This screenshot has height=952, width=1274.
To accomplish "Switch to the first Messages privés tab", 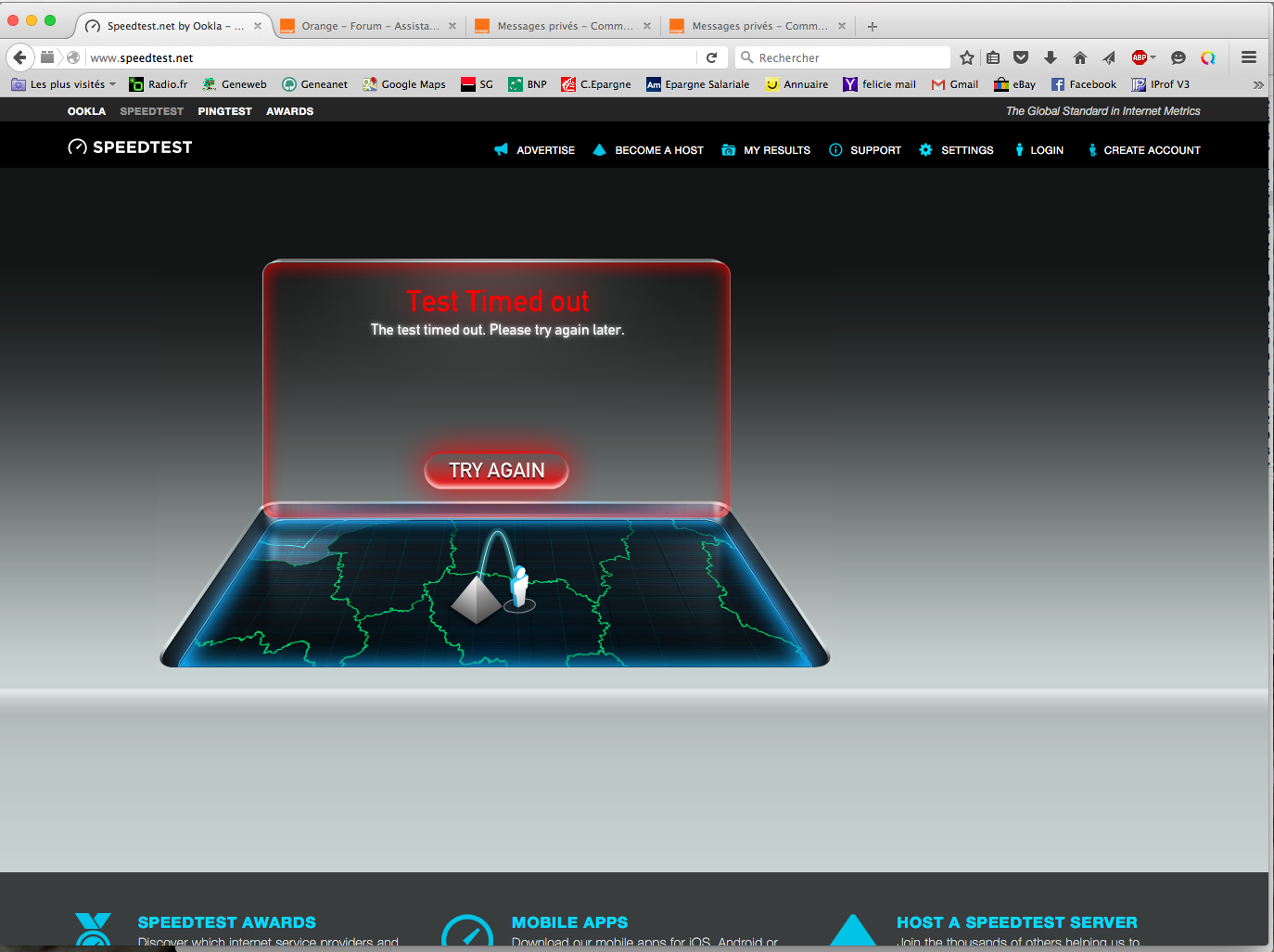I will [563, 26].
